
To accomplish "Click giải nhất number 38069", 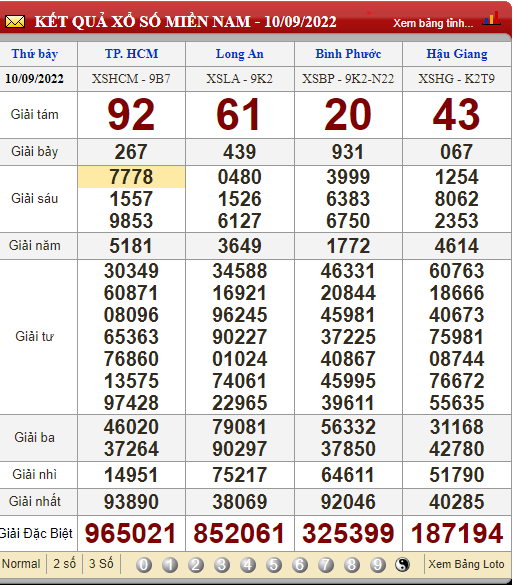I will [x=240, y=502].
